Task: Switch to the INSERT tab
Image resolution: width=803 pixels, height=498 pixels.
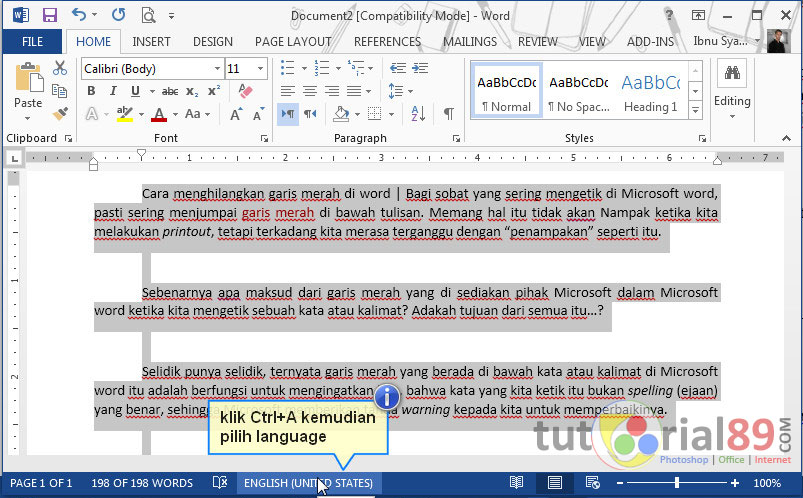Action: [151, 42]
